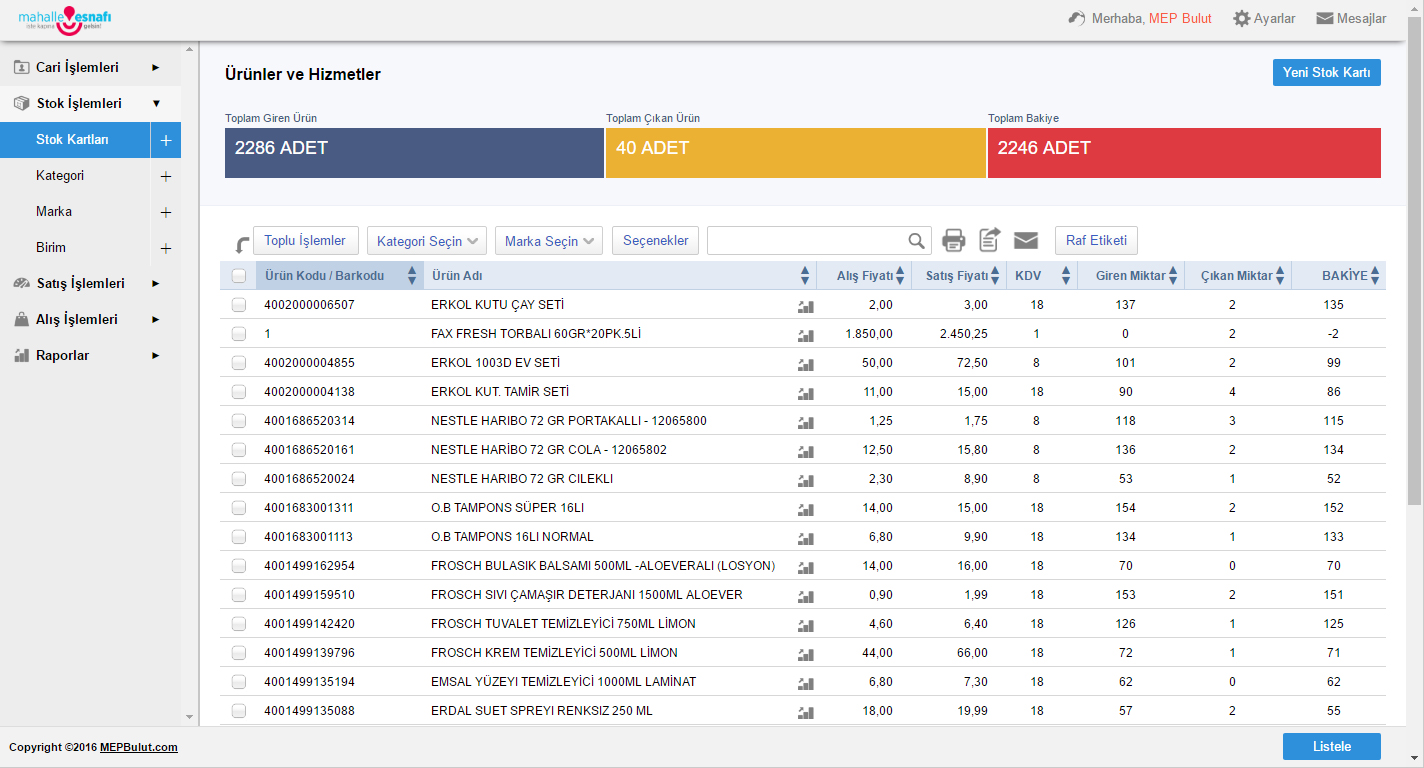Viewport: 1424px width, 768px height.
Task: Click the print icon in the toolbar
Action: coord(954,240)
